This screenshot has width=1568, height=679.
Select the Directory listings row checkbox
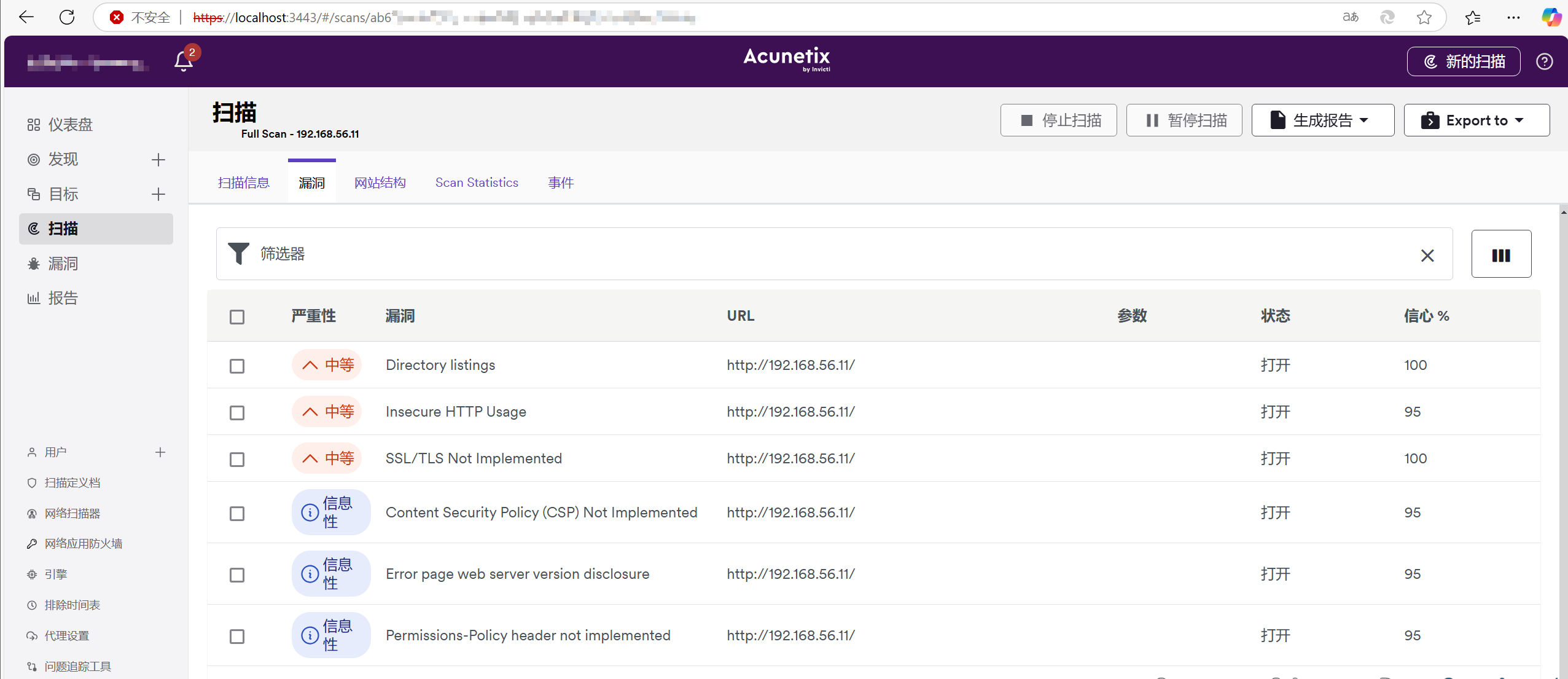tap(237, 366)
